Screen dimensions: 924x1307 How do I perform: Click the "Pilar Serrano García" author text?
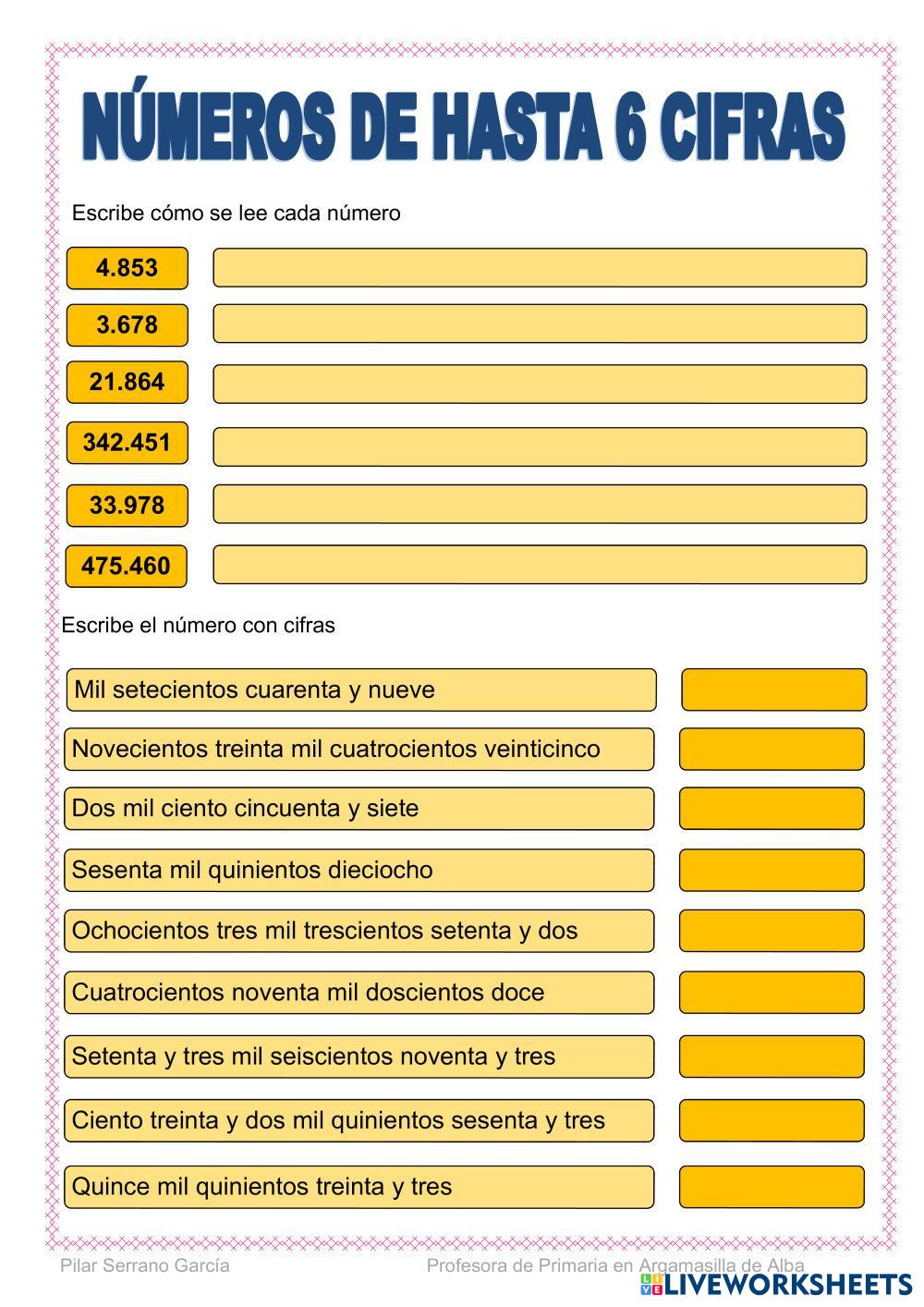(145, 1266)
